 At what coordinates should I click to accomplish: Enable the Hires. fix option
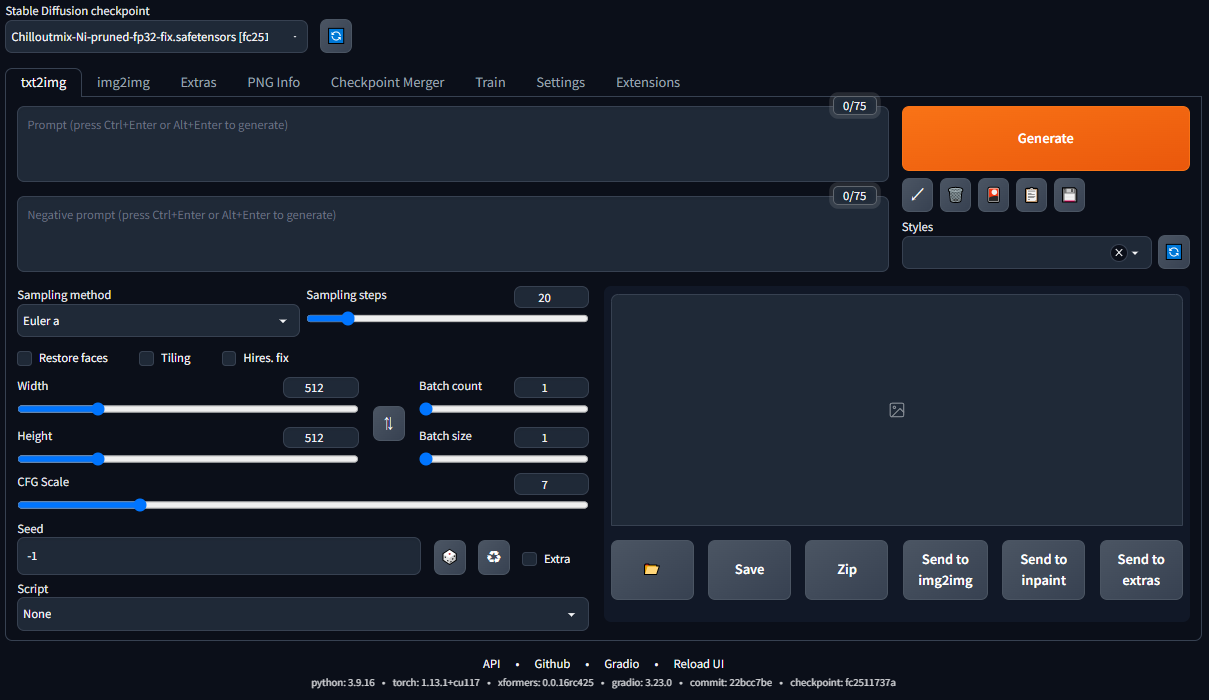pos(228,358)
